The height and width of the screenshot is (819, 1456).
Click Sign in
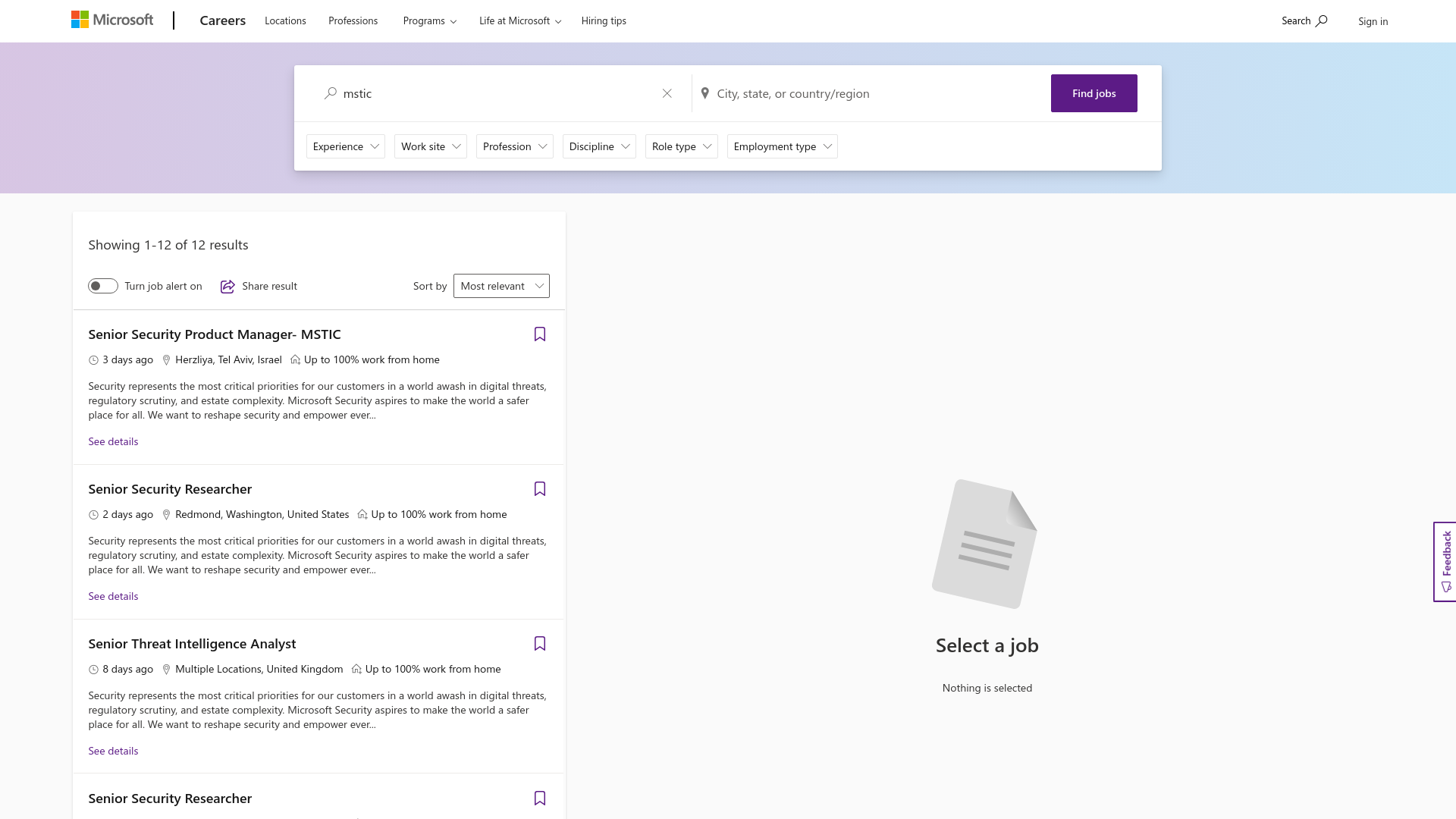click(1373, 21)
